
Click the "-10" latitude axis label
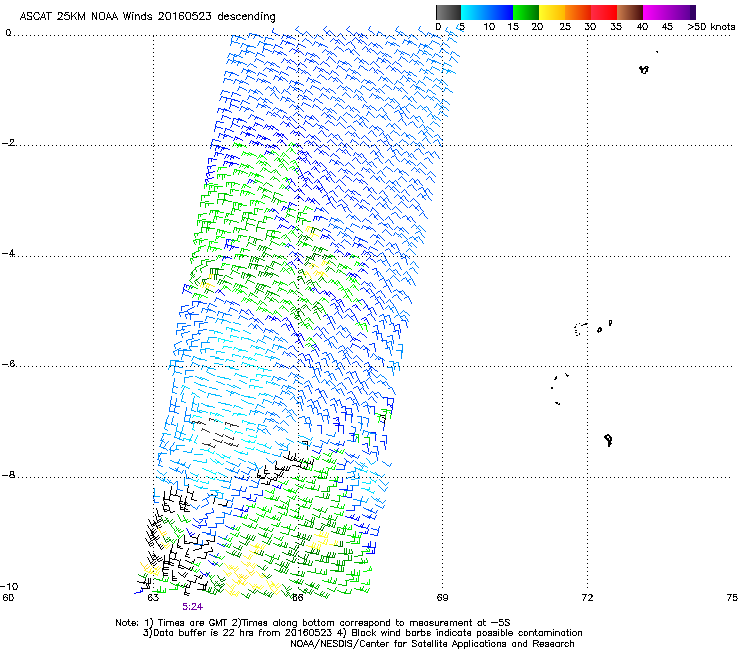pyautogui.click(x=9, y=587)
